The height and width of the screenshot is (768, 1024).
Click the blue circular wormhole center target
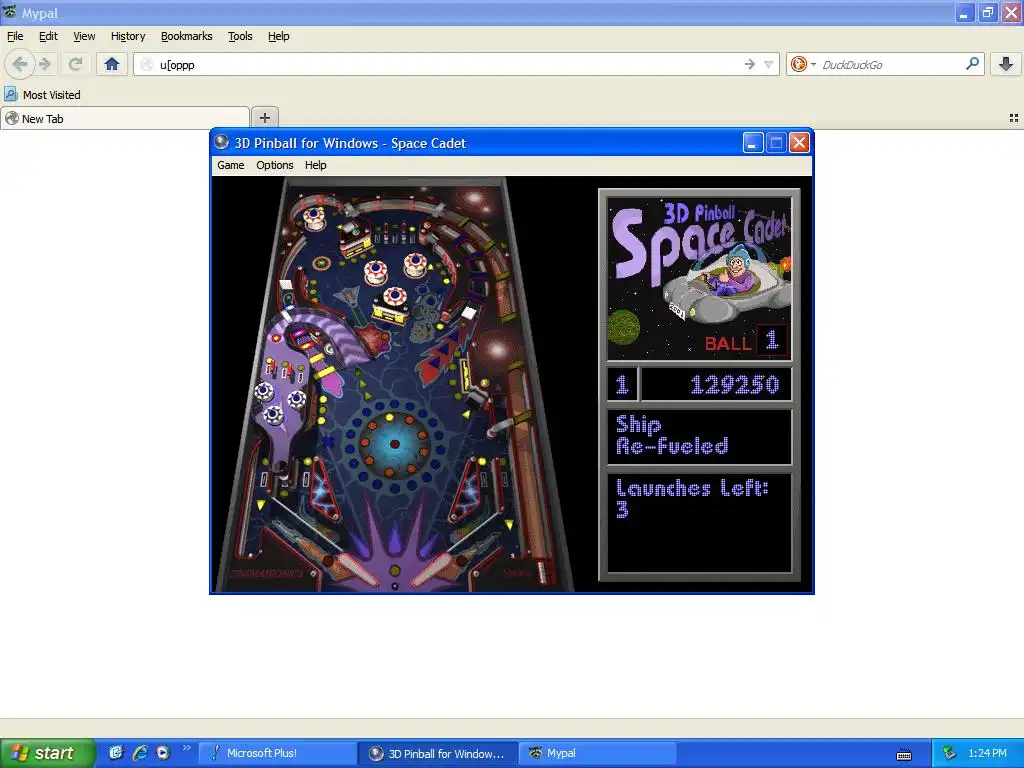[394, 444]
